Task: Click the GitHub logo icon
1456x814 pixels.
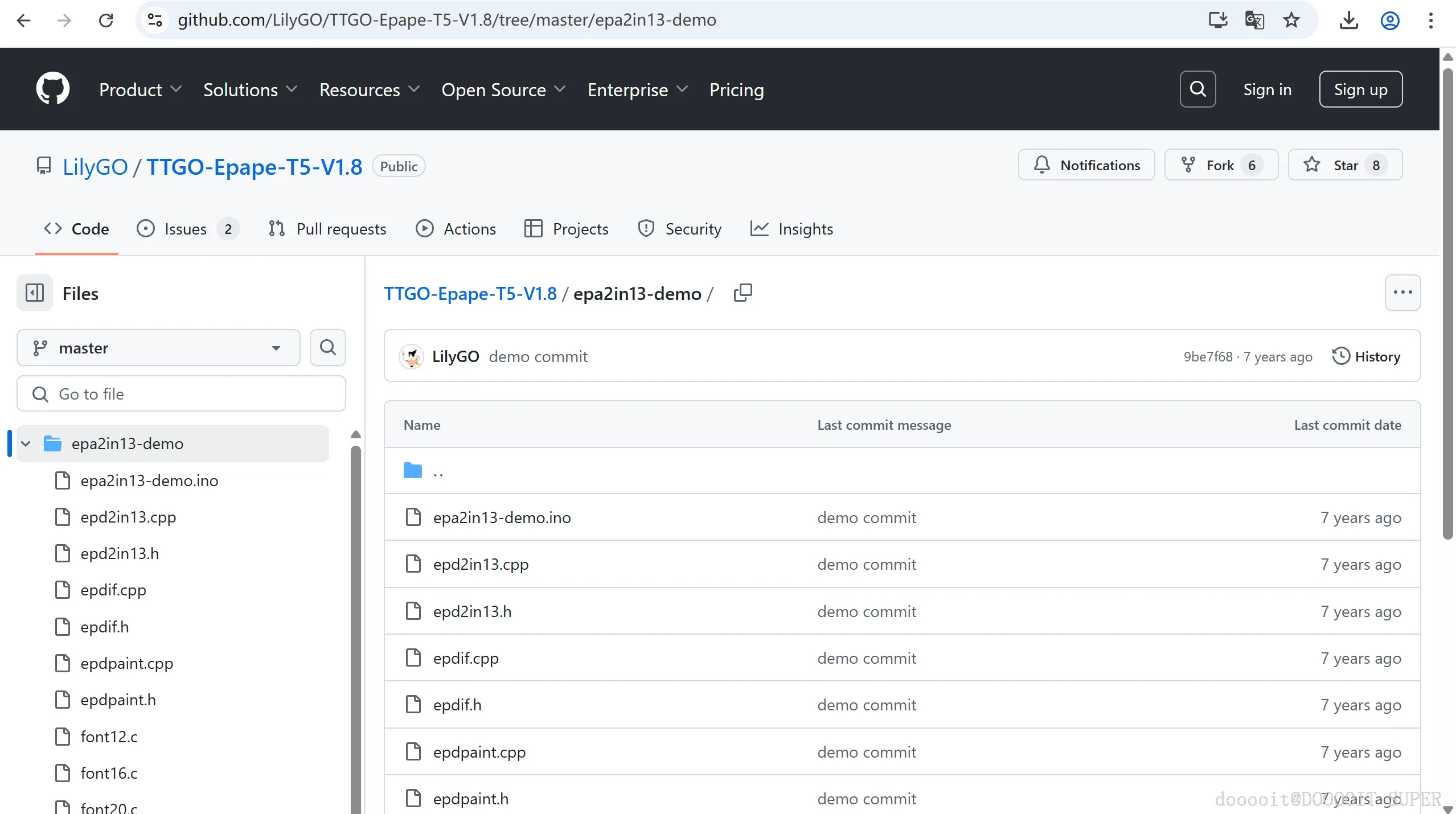Action: click(x=52, y=89)
